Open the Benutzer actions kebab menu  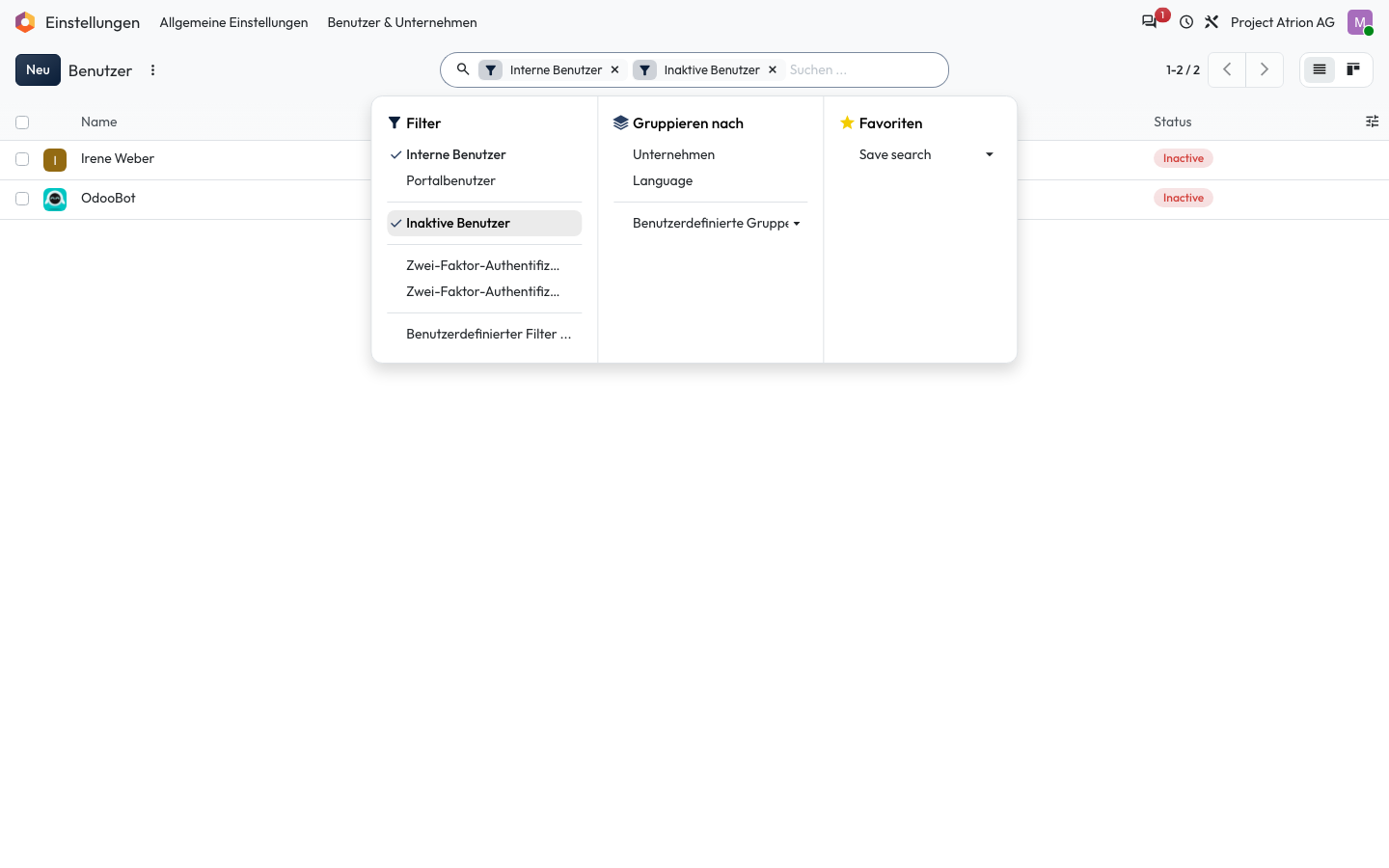pos(152,70)
